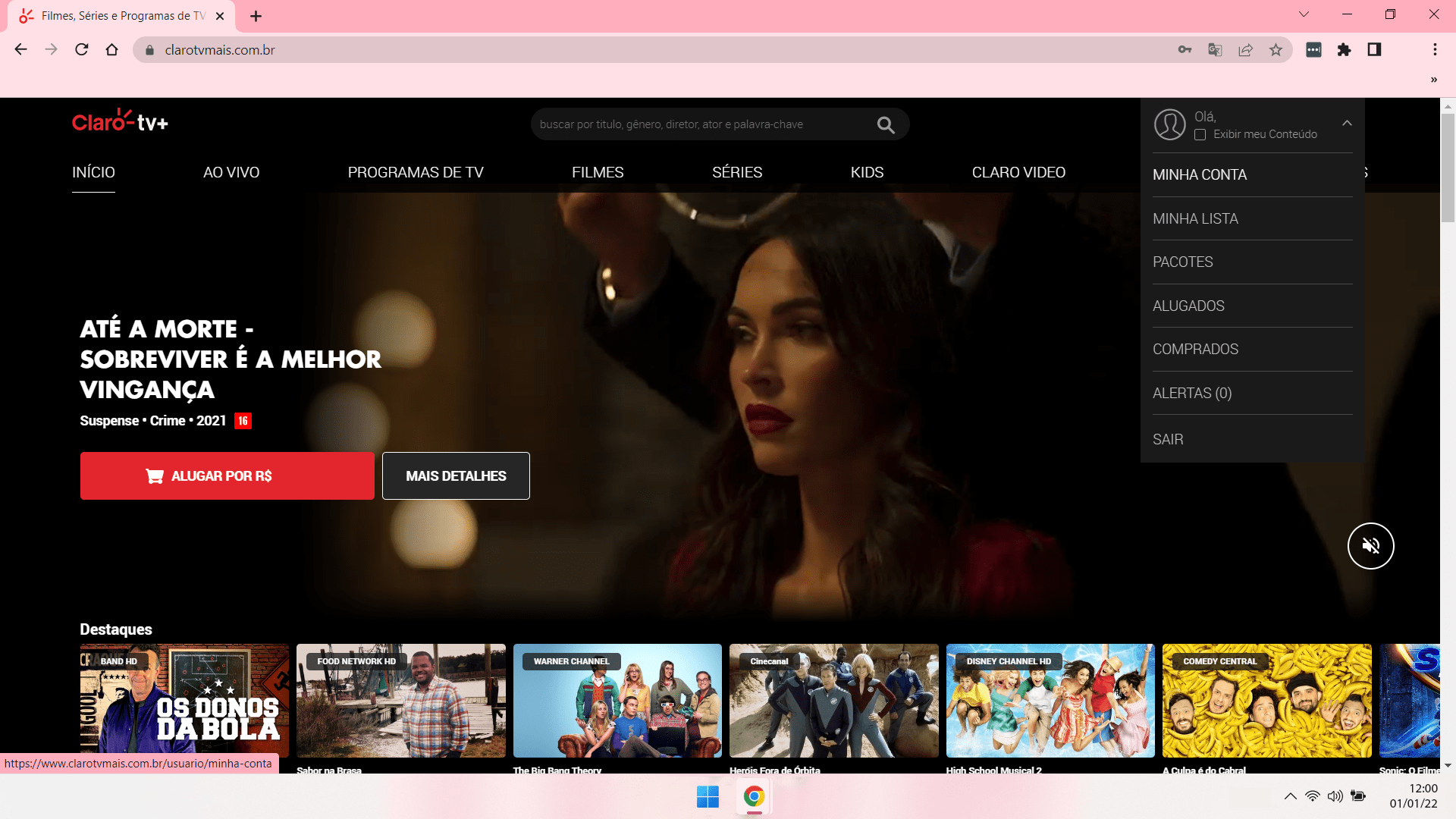Click the Chrome taskbar icon
The image size is (1456, 819).
tap(754, 797)
